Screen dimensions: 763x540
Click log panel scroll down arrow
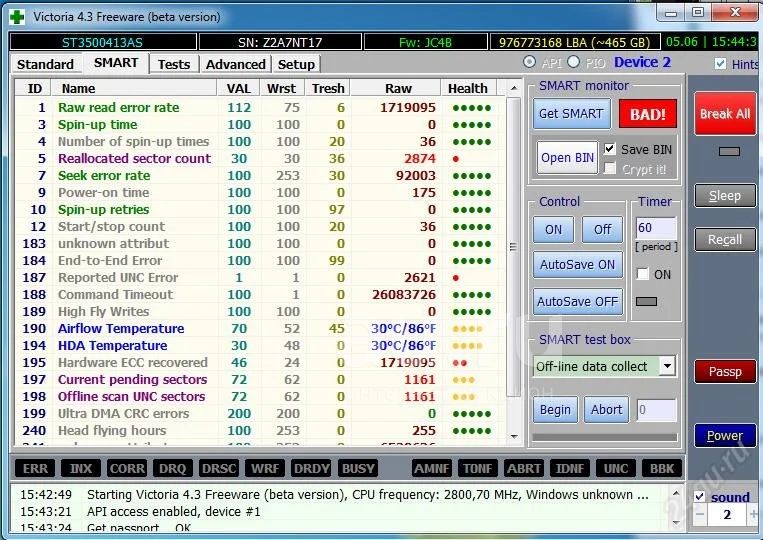pos(676,523)
